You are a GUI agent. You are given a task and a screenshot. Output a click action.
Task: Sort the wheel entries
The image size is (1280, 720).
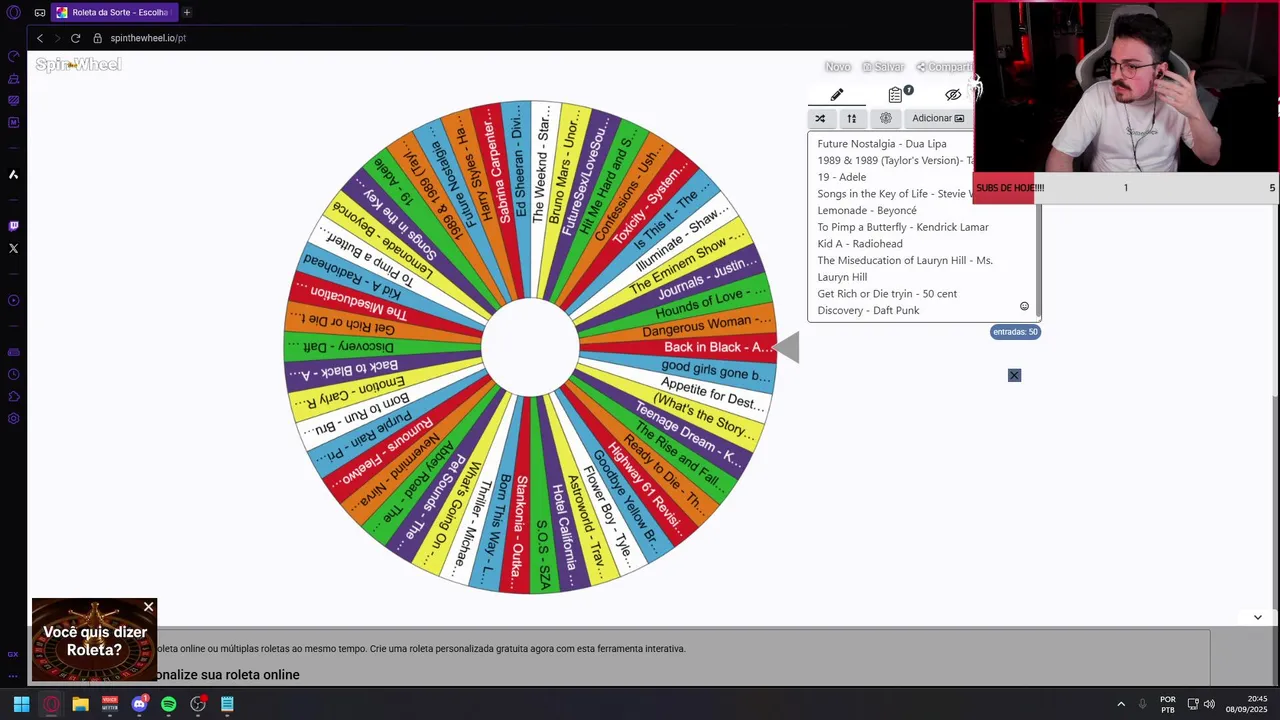tap(852, 118)
